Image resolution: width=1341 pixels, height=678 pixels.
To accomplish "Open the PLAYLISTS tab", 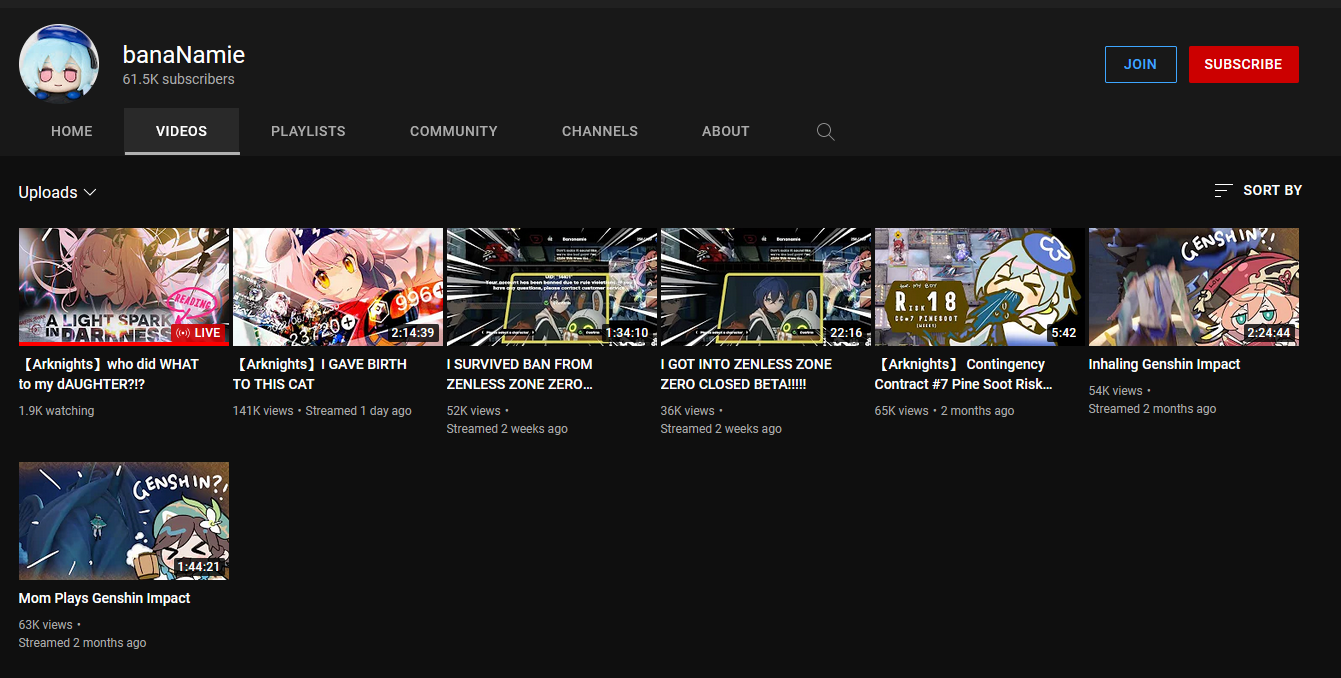I will tap(308, 131).
